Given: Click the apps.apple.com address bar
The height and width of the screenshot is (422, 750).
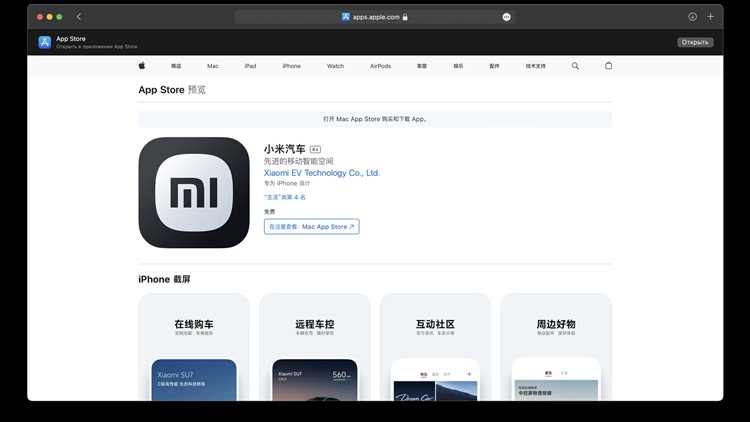Looking at the screenshot, I should pos(375,17).
